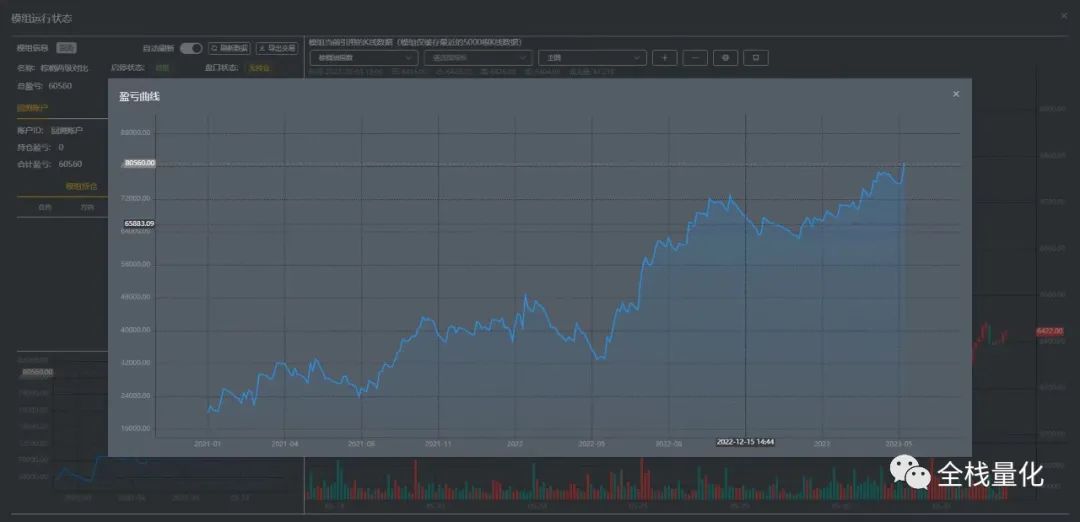This screenshot has width=1080, height=522.
Task: Click the square screen icon after the gear
Action: tap(756, 58)
